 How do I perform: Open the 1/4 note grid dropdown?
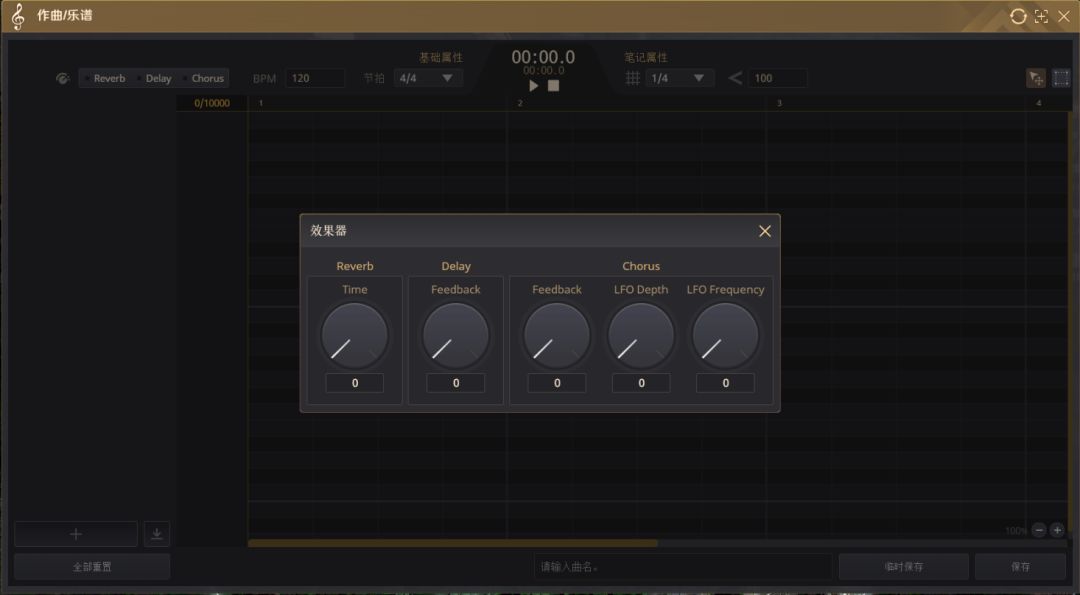tap(679, 78)
